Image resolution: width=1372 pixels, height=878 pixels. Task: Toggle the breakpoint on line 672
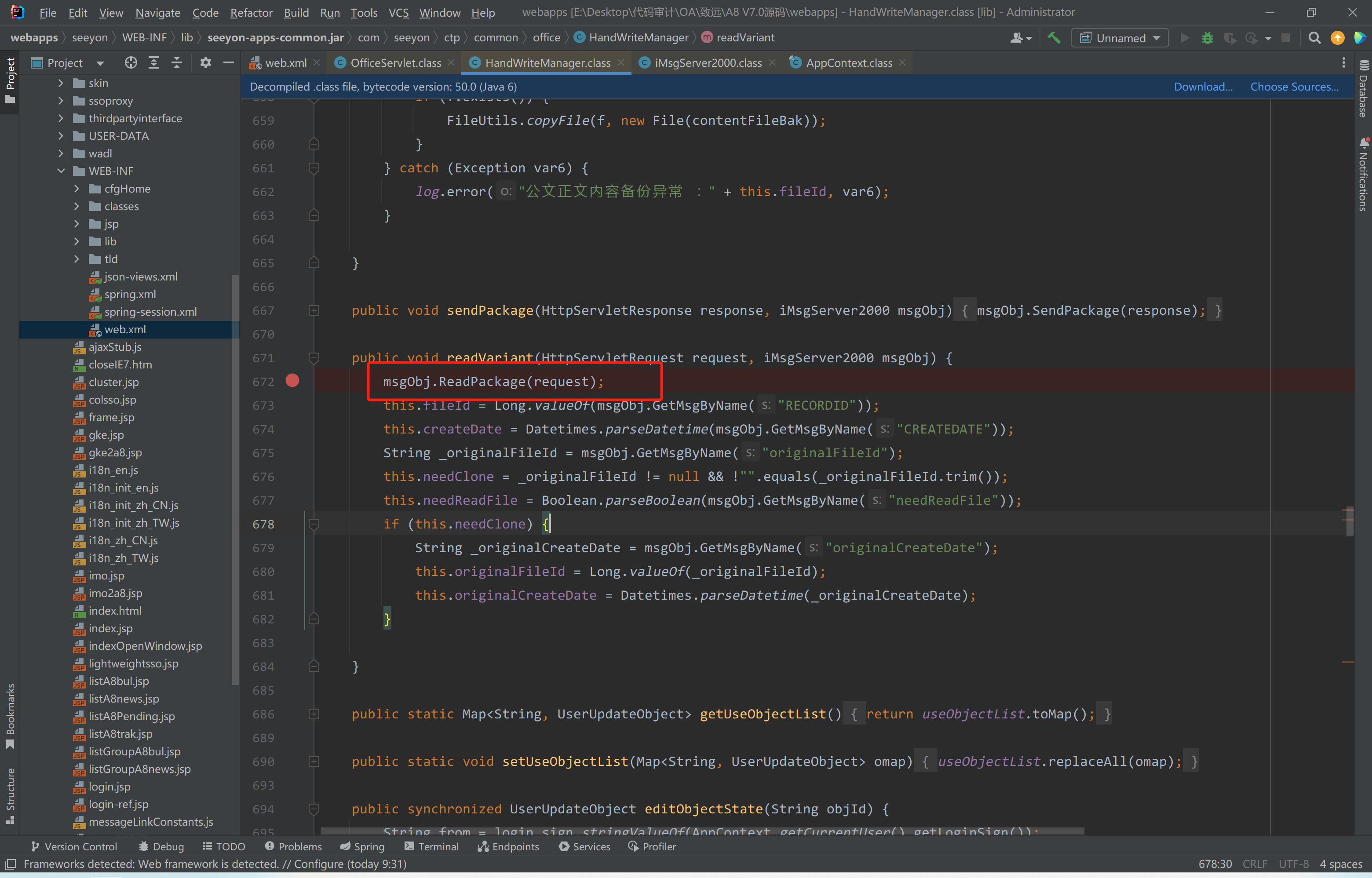pyautogui.click(x=292, y=381)
